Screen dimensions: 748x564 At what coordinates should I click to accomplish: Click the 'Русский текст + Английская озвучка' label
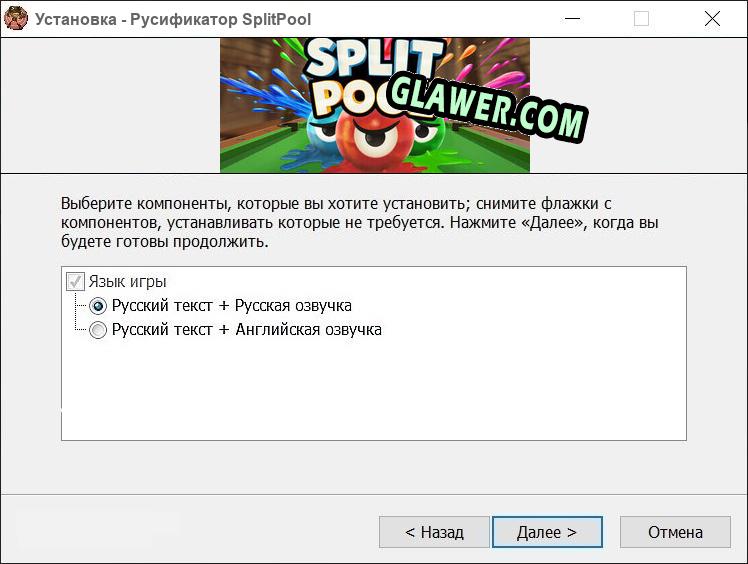pyautogui.click(x=247, y=330)
